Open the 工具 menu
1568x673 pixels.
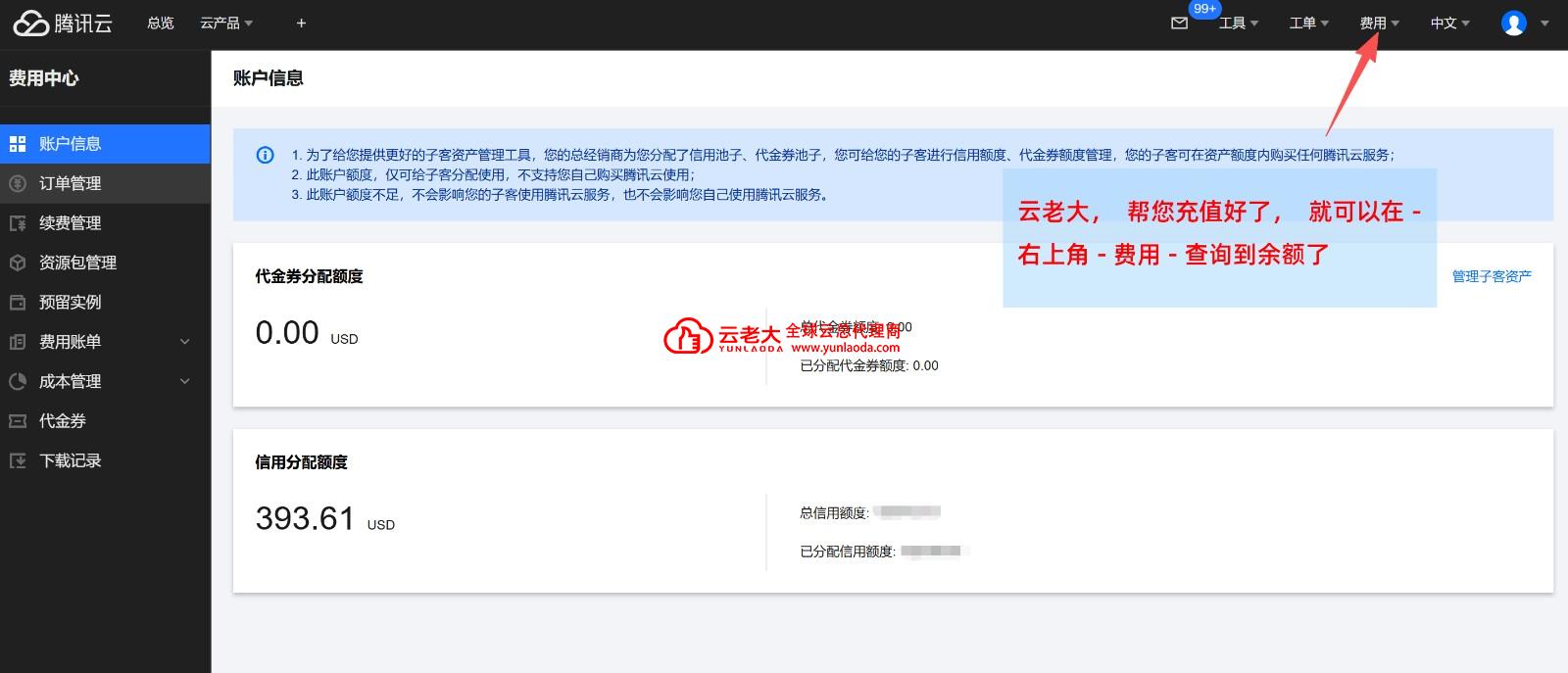(x=1238, y=23)
